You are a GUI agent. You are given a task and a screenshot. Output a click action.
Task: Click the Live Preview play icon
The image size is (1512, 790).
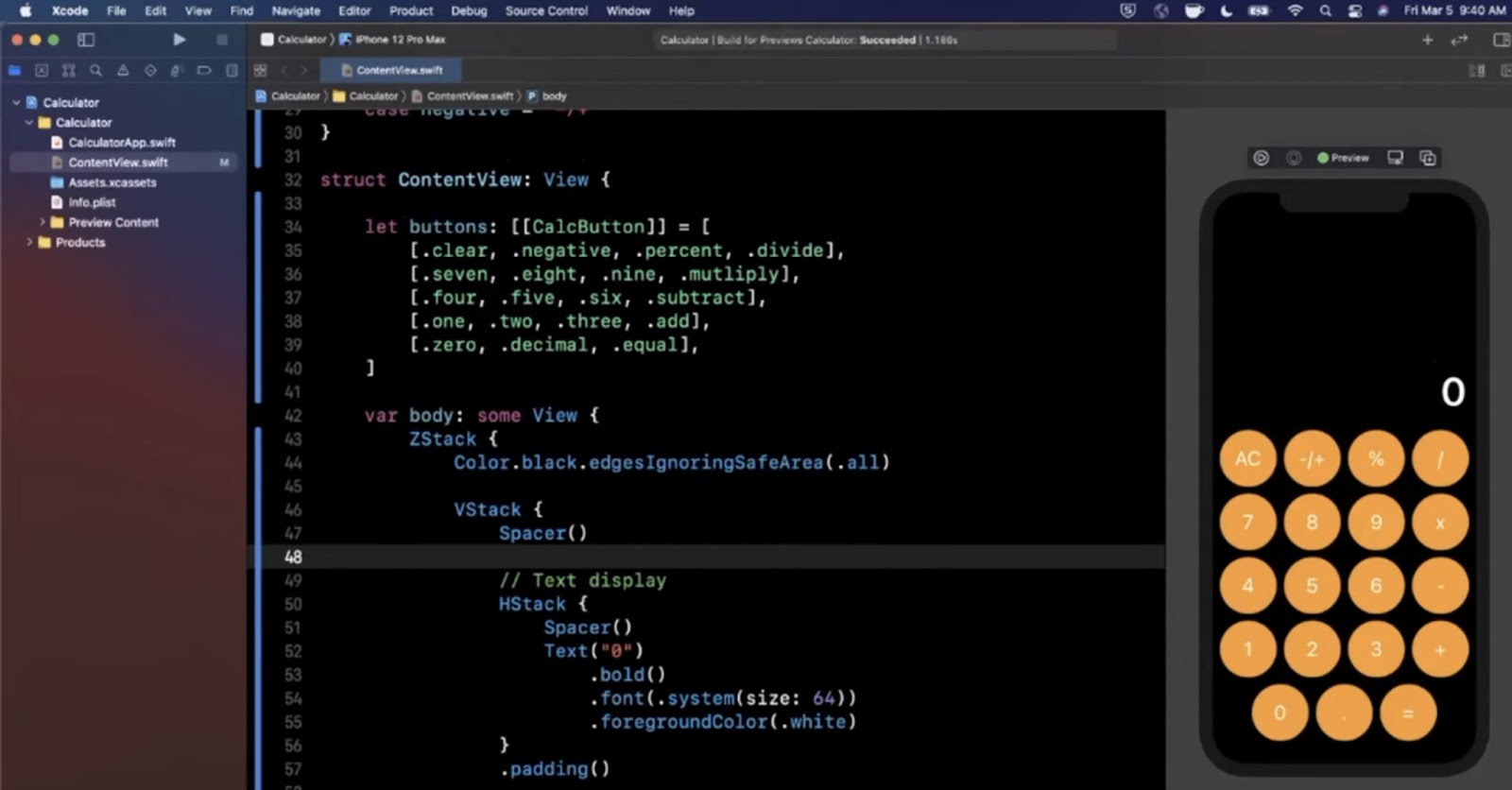1261,158
